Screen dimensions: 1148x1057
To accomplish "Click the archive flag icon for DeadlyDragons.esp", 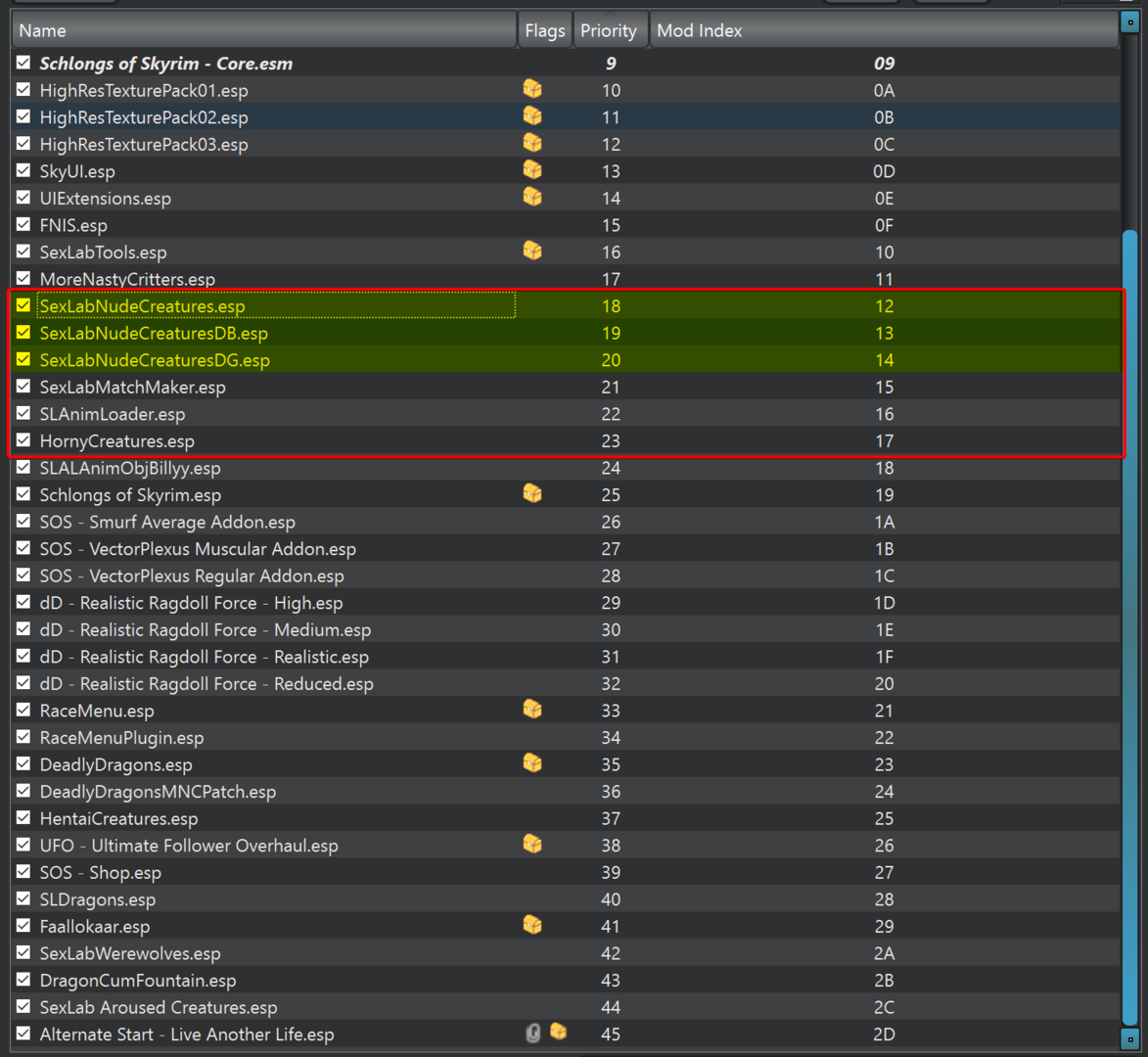I will point(532,763).
